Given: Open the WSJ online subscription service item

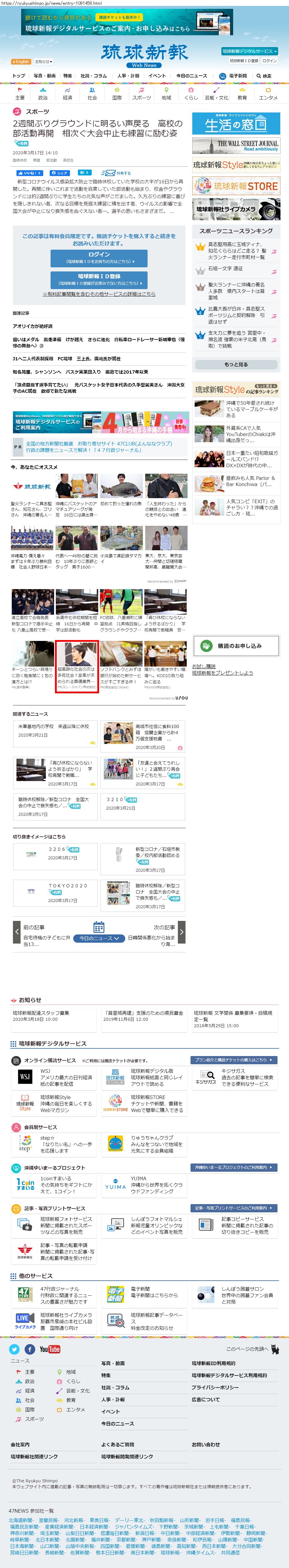Looking at the screenshot, I should pos(54,1078).
